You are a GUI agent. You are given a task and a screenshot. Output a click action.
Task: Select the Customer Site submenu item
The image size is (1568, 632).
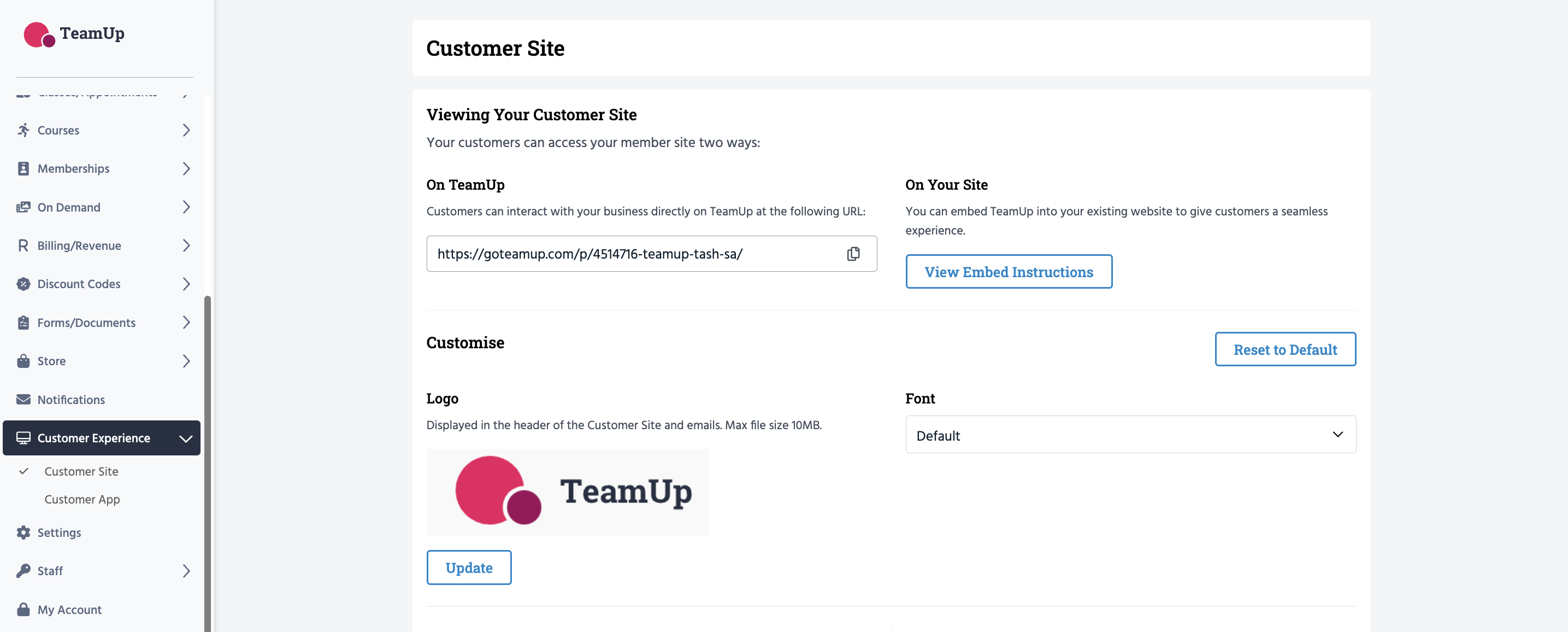(81, 471)
